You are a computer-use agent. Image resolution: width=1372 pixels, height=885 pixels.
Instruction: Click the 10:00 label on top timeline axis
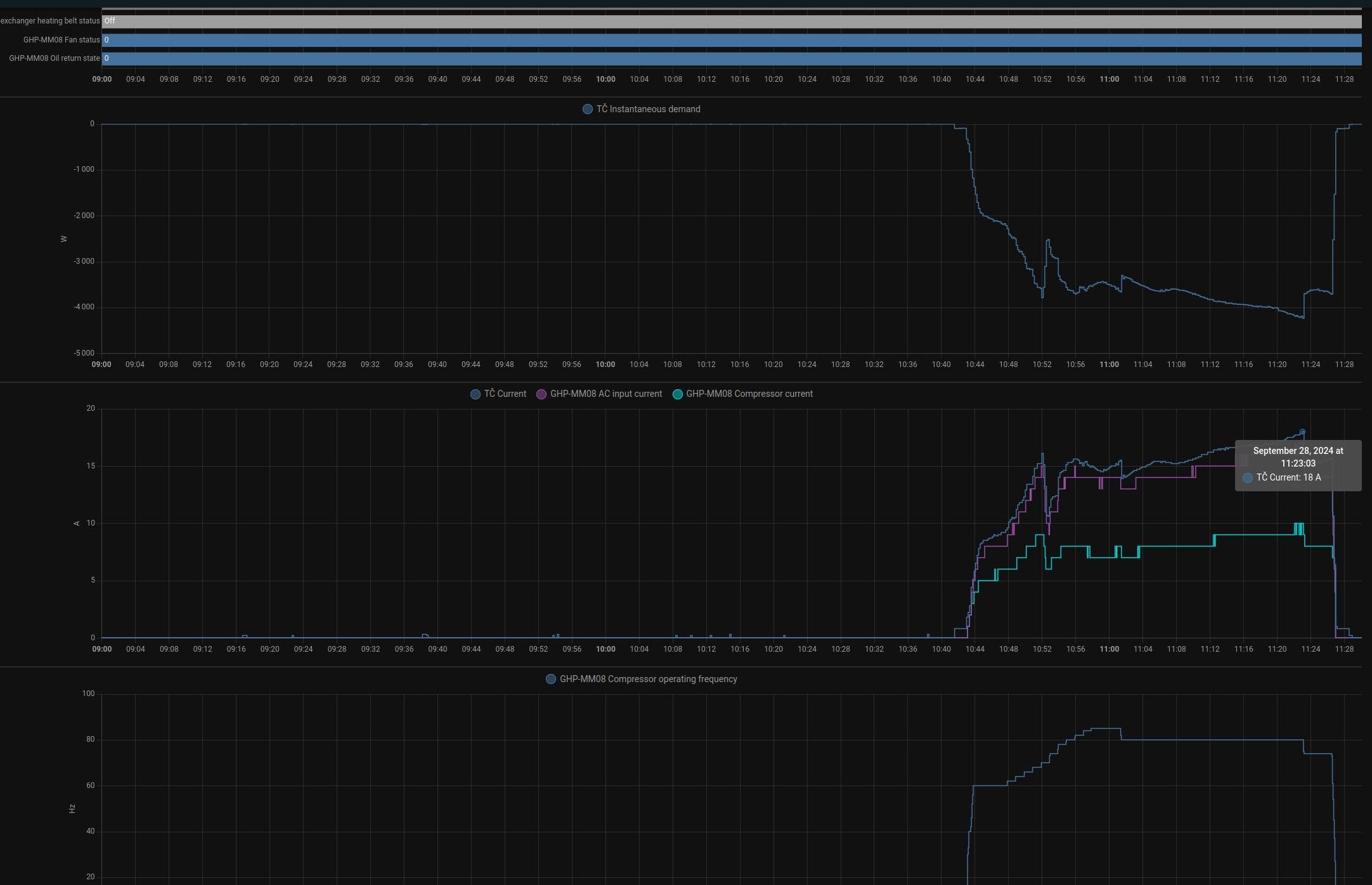(x=605, y=79)
